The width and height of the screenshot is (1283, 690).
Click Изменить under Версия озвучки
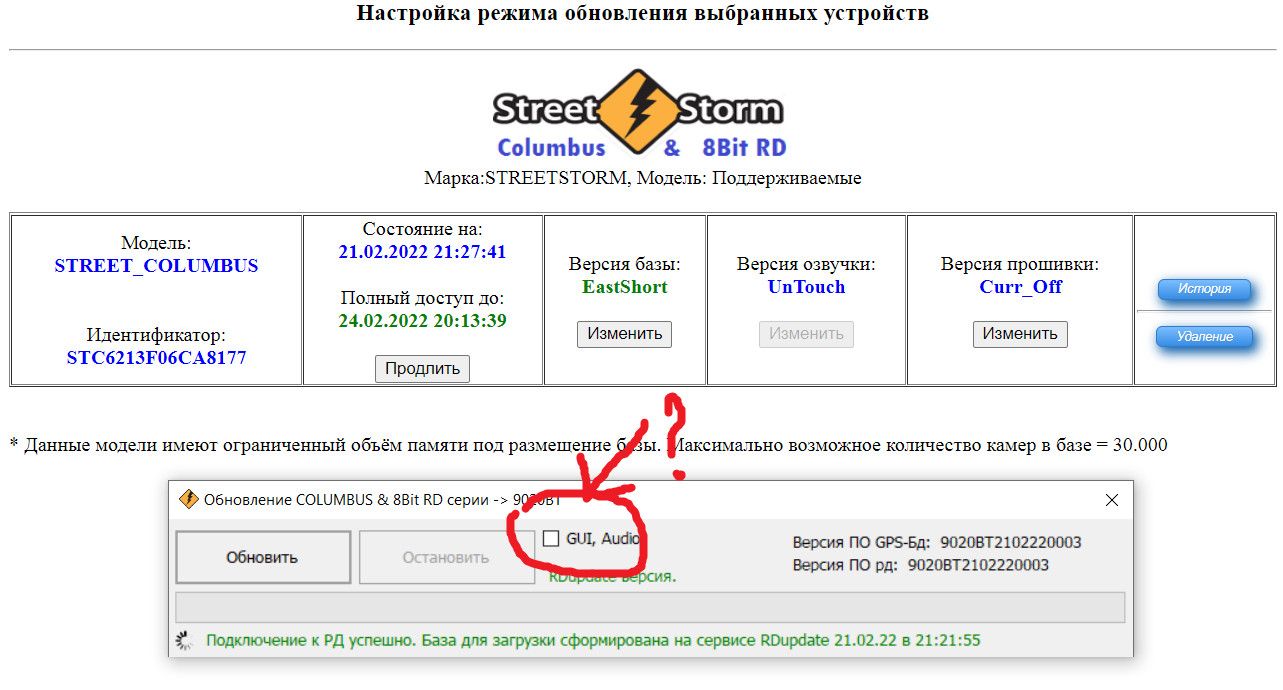click(806, 334)
